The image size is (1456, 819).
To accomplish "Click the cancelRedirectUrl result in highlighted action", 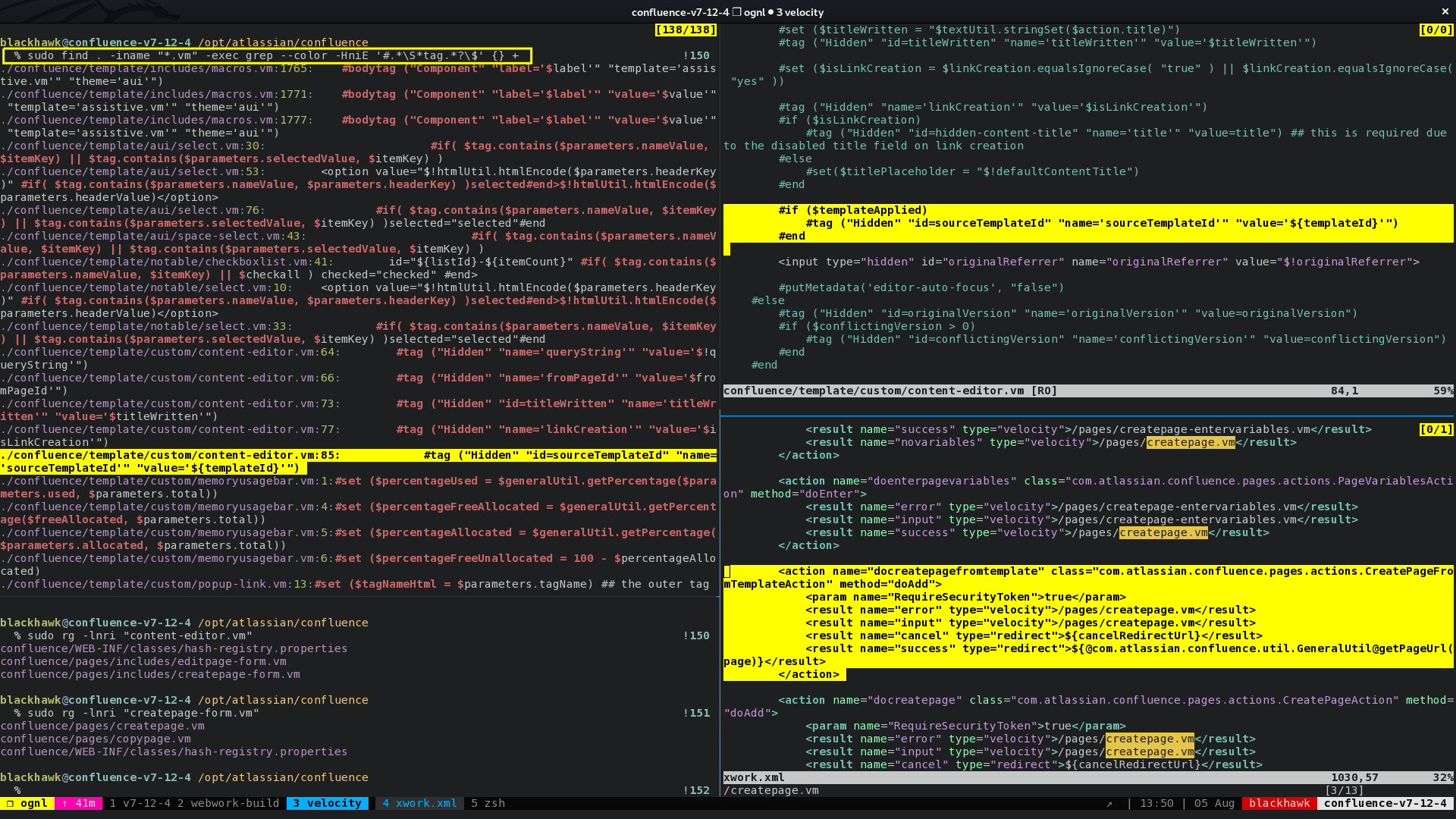I will pyautogui.click(x=1034, y=635).
